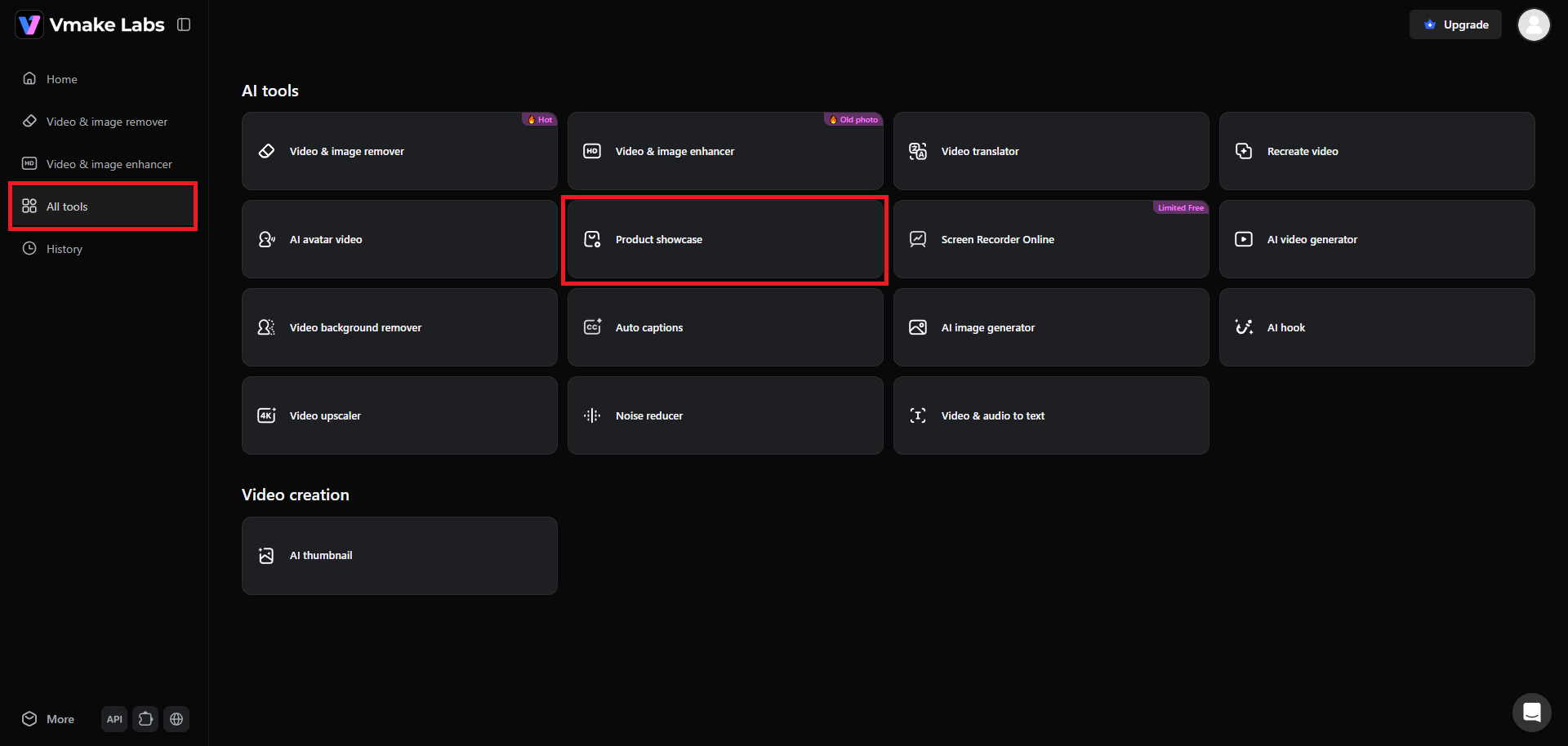Open Noise reducer tool

click(x=725, y=415)
